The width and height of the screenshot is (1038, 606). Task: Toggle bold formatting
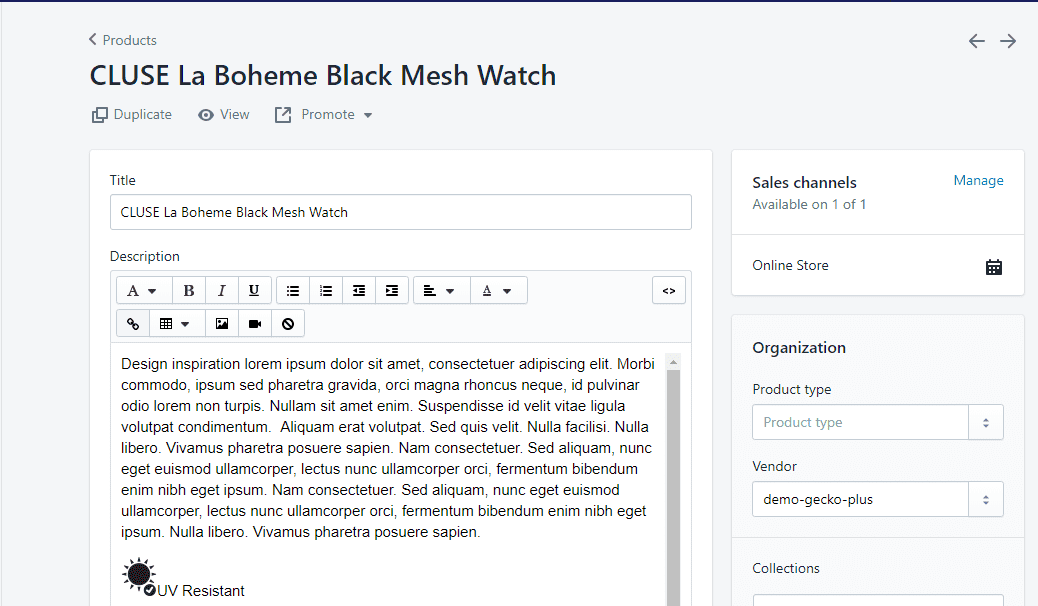click(189, 290)
